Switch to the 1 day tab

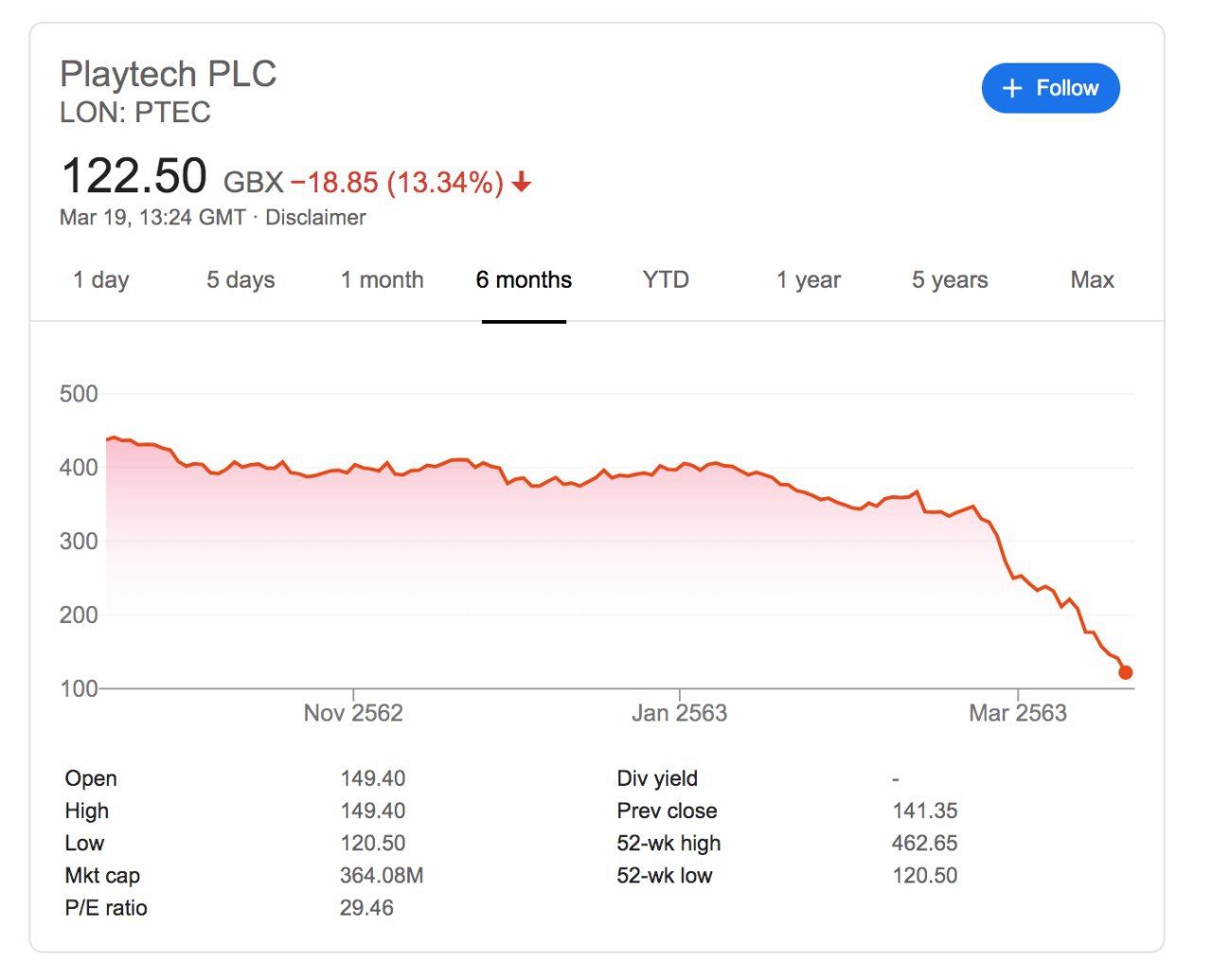[x=101, y=280]
